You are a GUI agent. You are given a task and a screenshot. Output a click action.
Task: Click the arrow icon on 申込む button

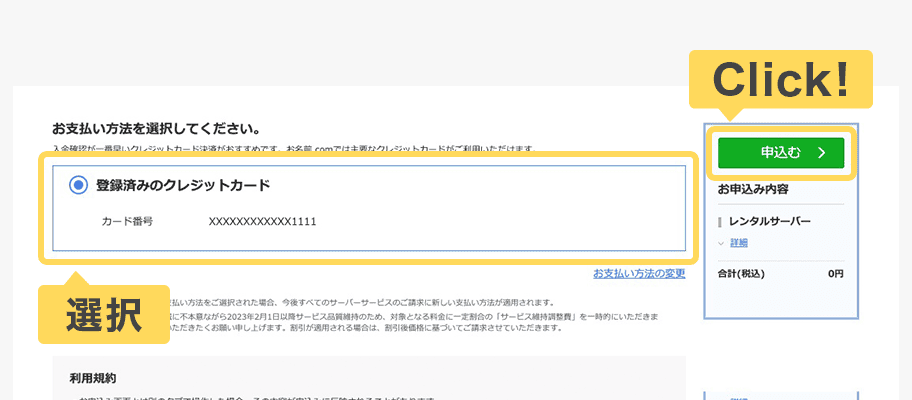(821, 153)
